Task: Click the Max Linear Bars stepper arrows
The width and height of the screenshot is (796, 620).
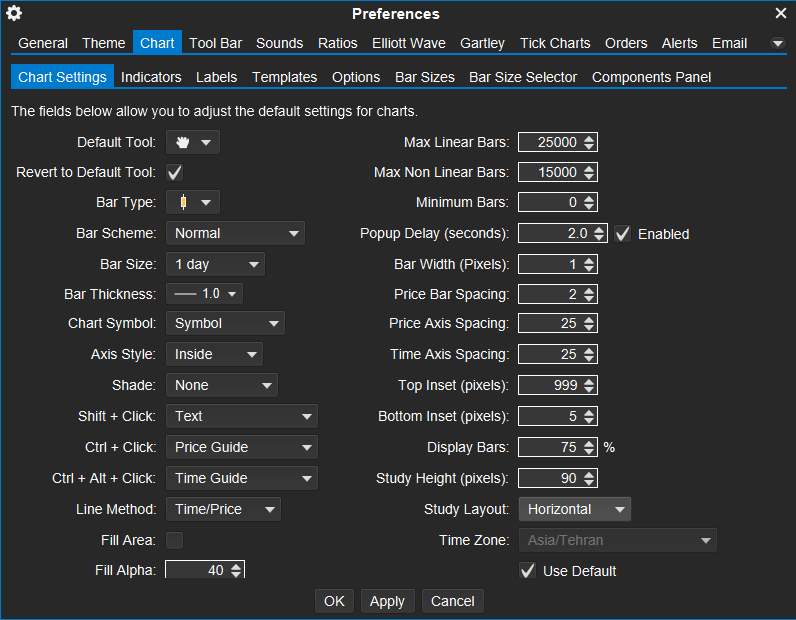Action: click(589, 142)
